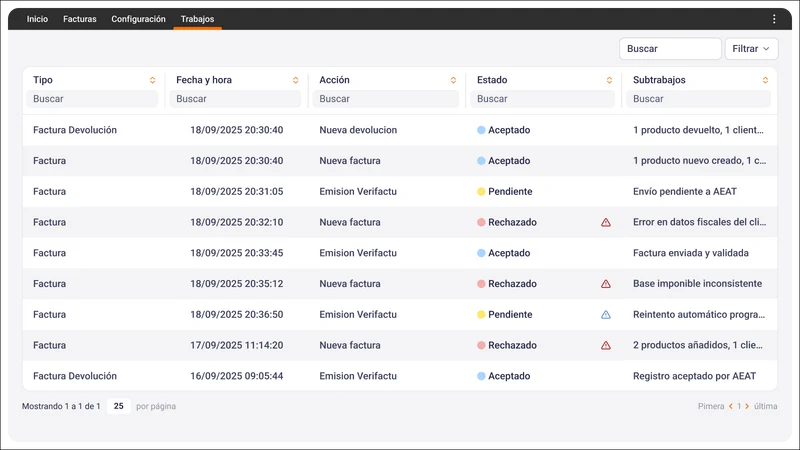Select date '17/09/2025 11:14:20'

pyautogui.click(x=237, y=345)
